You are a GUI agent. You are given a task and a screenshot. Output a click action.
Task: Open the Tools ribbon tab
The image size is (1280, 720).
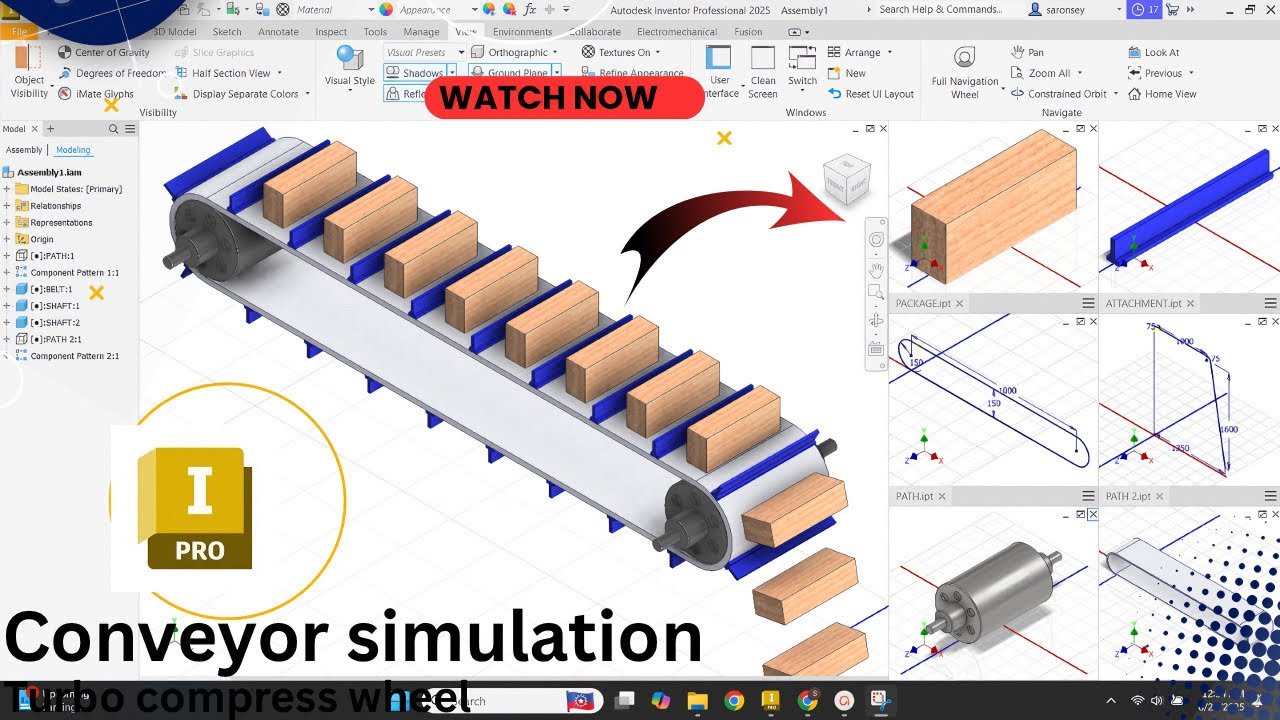[375, 32]
